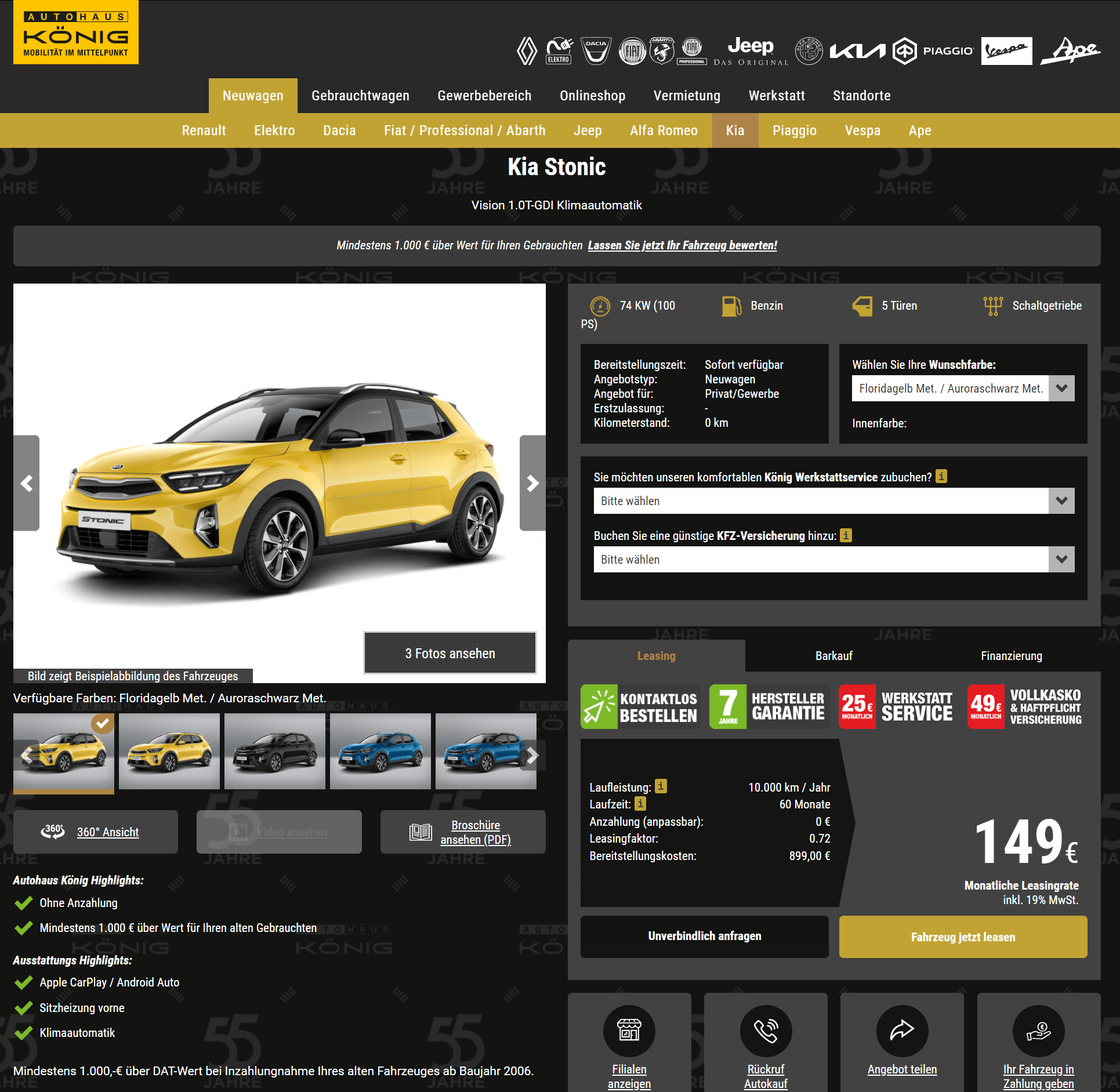Click Ihr Fahrzeug in Zahlung geben icon
The height and width of the screenshot is (1092, 1120).
click(x=1038, y=1031)
